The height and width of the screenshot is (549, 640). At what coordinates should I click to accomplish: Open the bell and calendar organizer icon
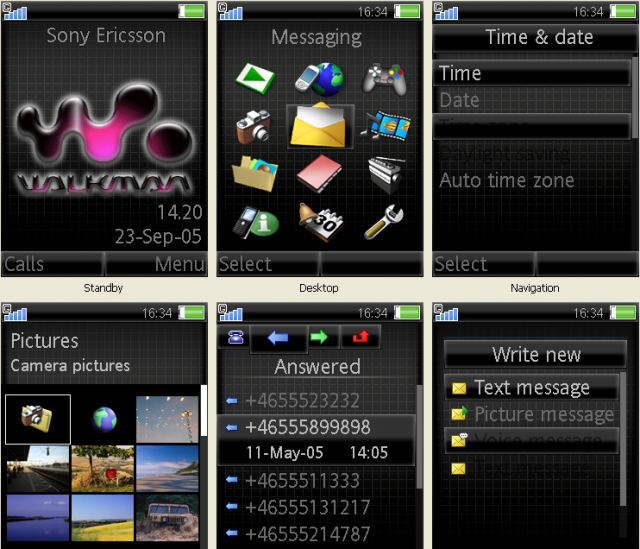coord(320,222)
